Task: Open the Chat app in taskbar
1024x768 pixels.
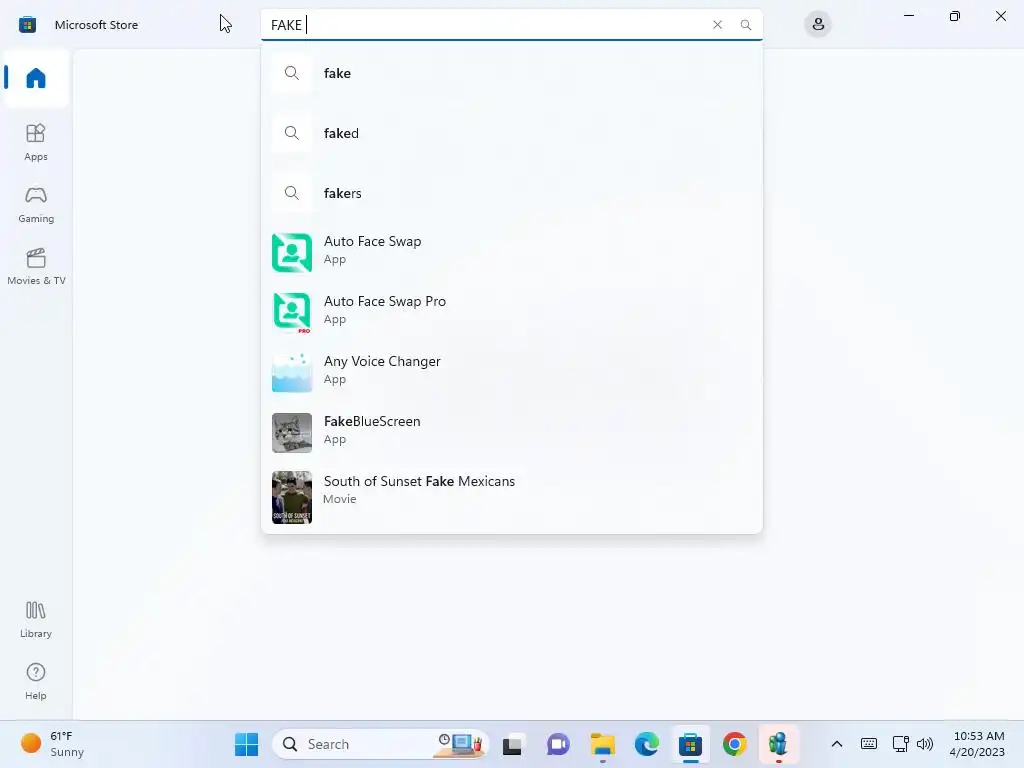Action: coord(558,744)
